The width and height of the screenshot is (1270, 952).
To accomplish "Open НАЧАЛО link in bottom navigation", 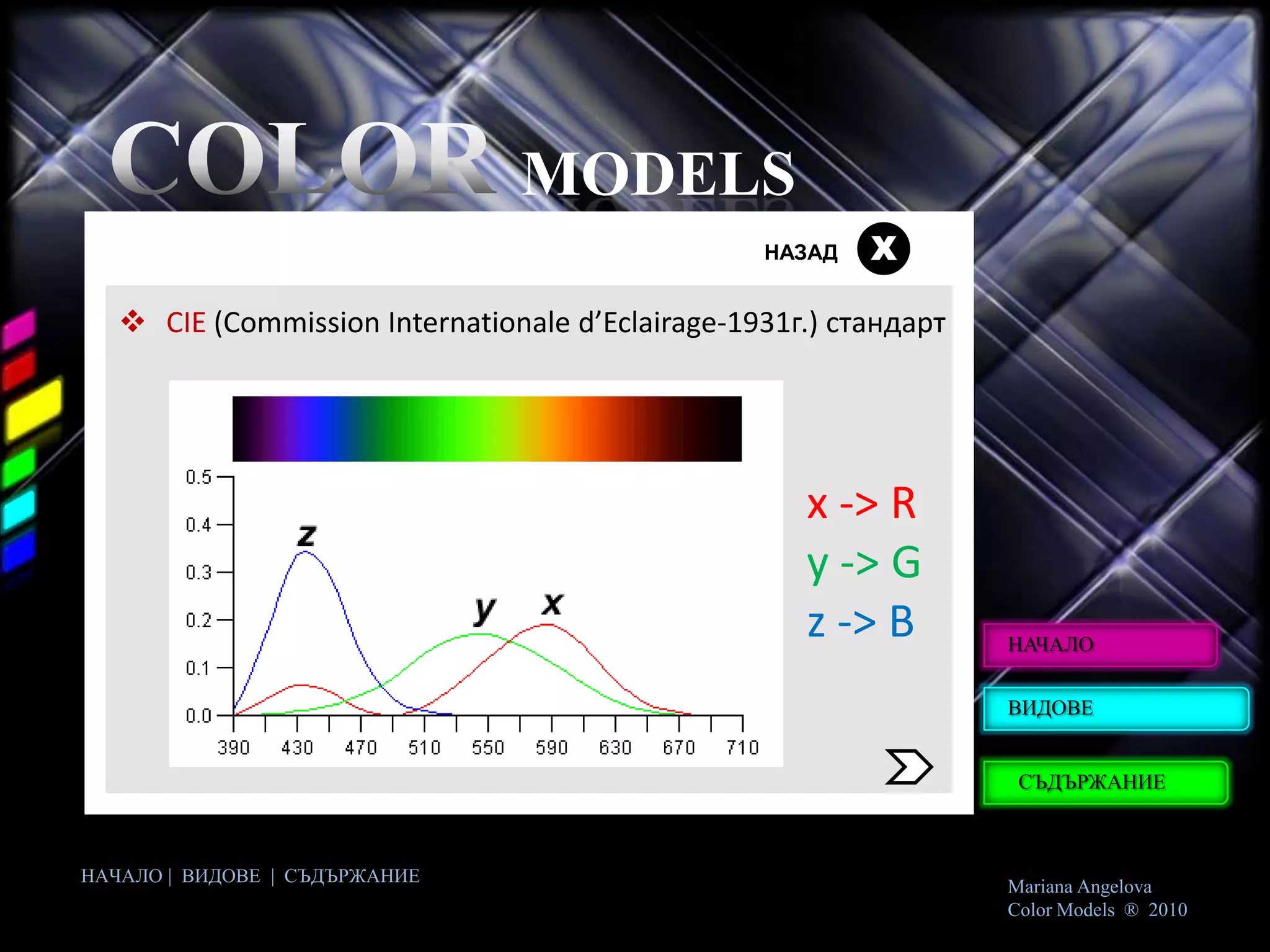I will click(122, 876).
